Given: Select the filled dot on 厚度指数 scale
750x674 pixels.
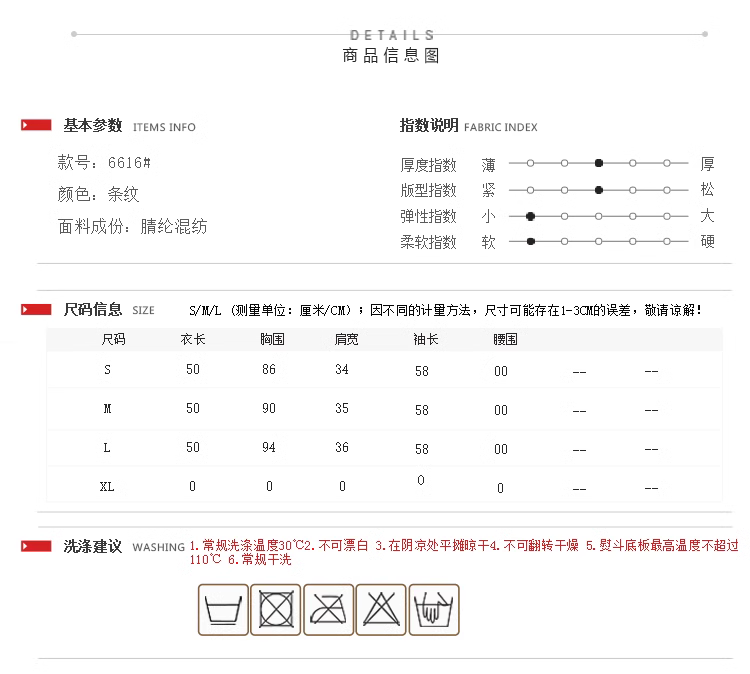Looking at the screenshot, I should click(x=599, y=163).
